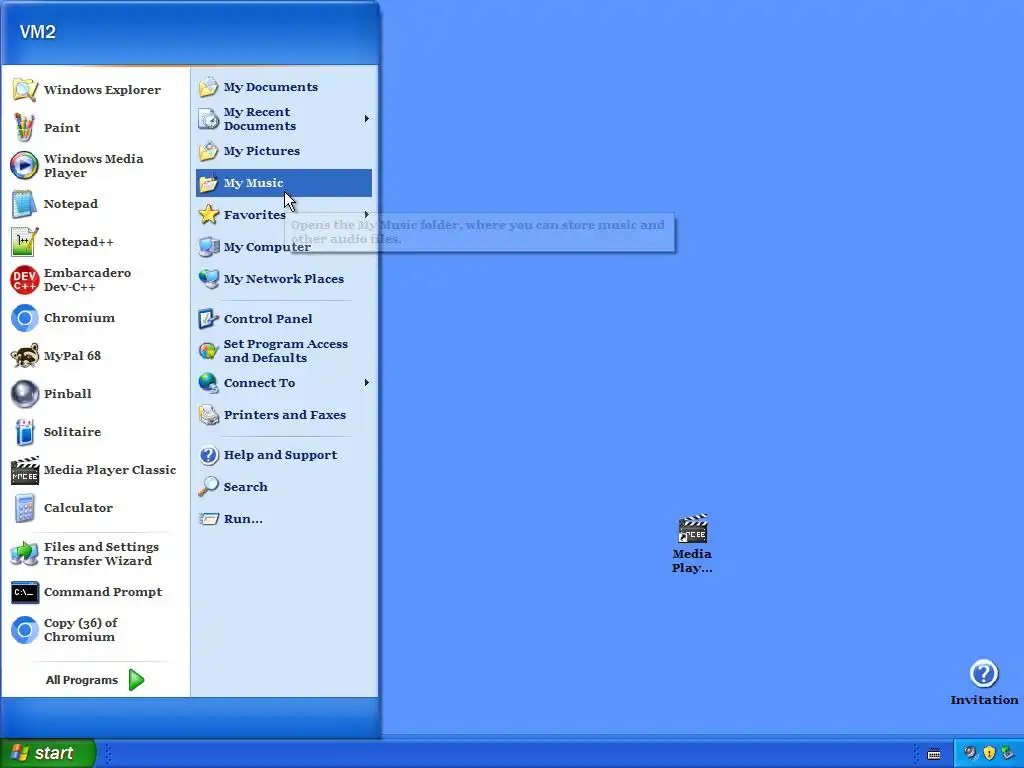Click the My Pictures folder icon
1024x768 pixels.
[208, 151]
